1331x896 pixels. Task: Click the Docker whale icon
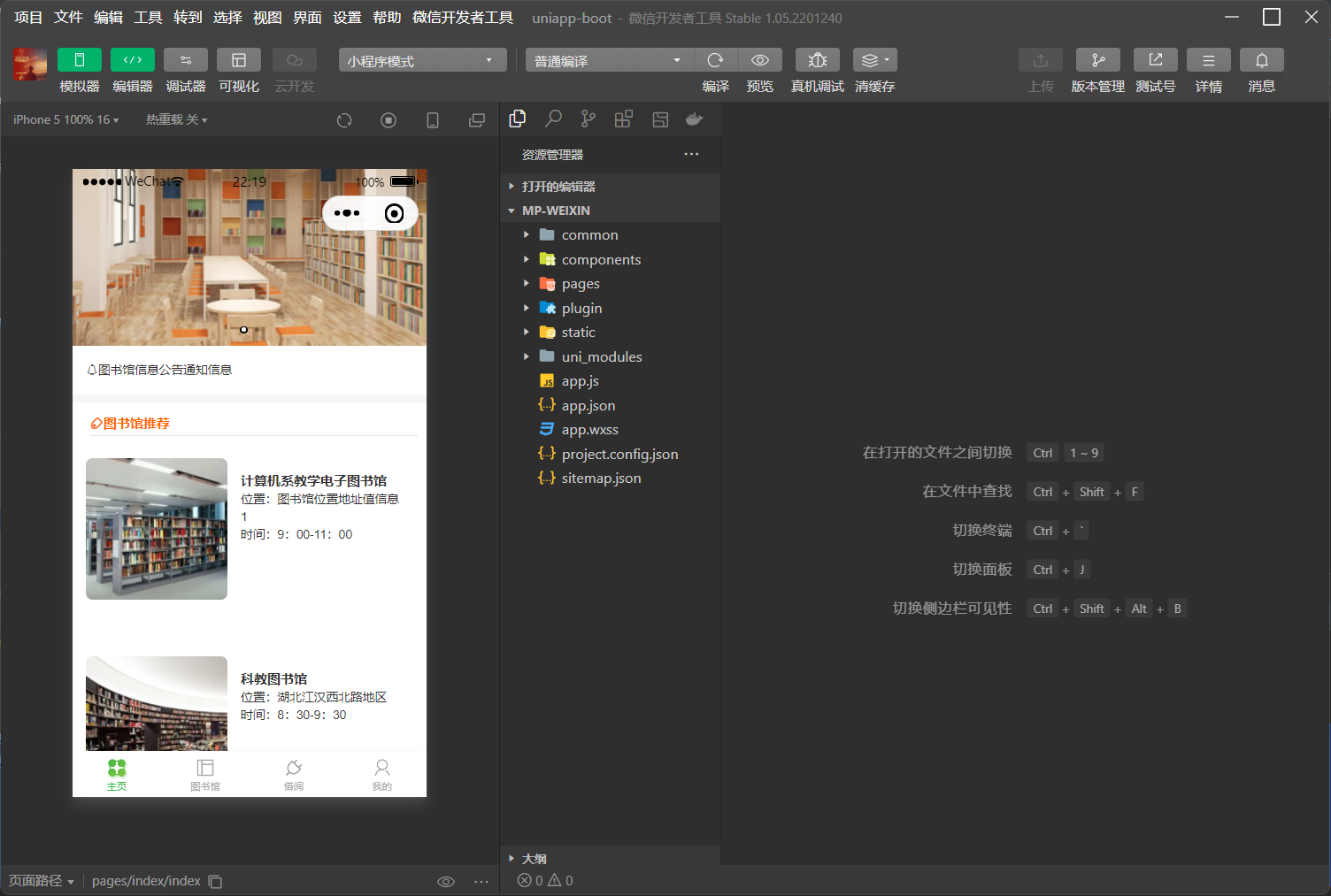[x=695, y=119]
